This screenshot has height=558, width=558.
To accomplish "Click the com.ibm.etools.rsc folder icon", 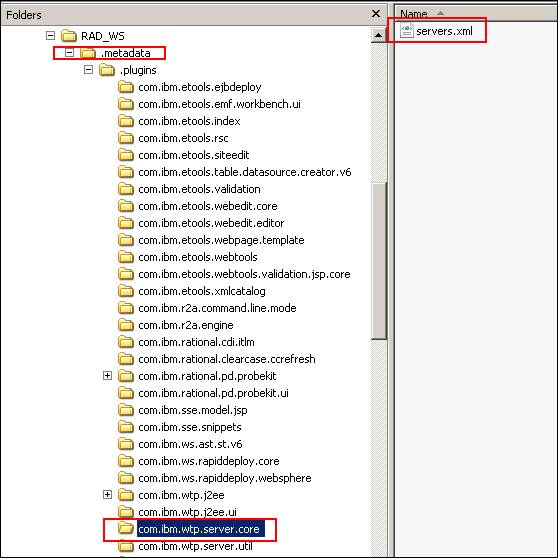I will tap(126, 138).
